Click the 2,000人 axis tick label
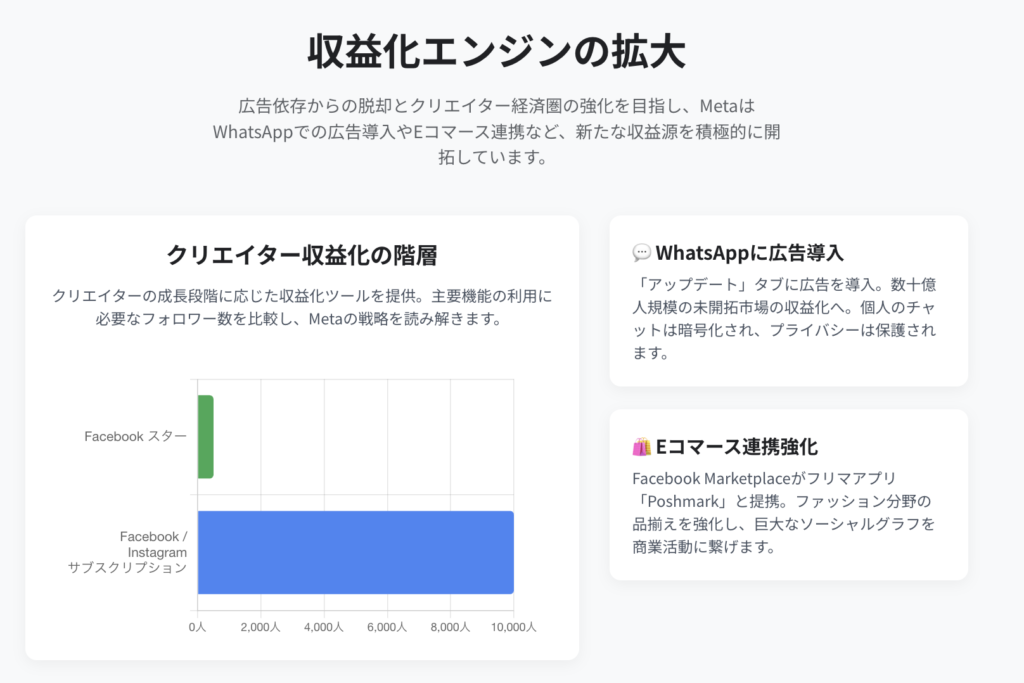Screen dimensions: 1024x683 click(x=261, y=627)
